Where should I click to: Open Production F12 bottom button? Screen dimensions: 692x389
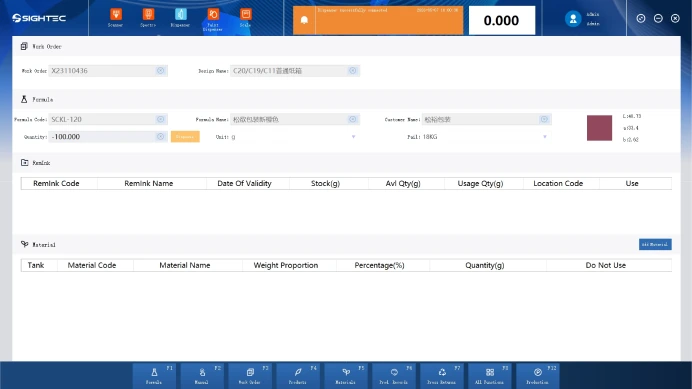pos(538,375)
